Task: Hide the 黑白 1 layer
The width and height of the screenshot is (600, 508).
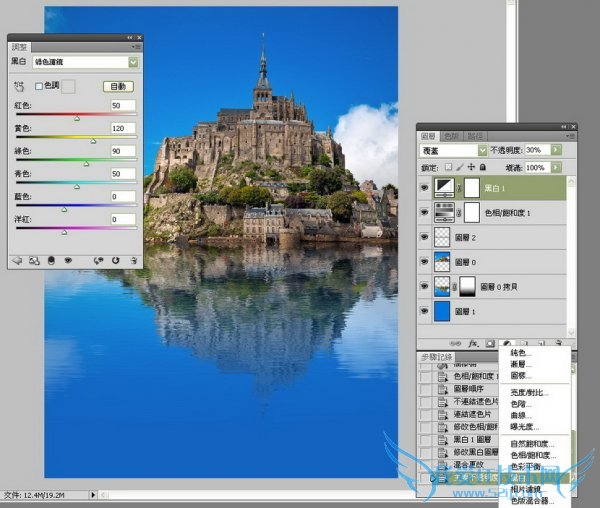Action: point(425,187)
